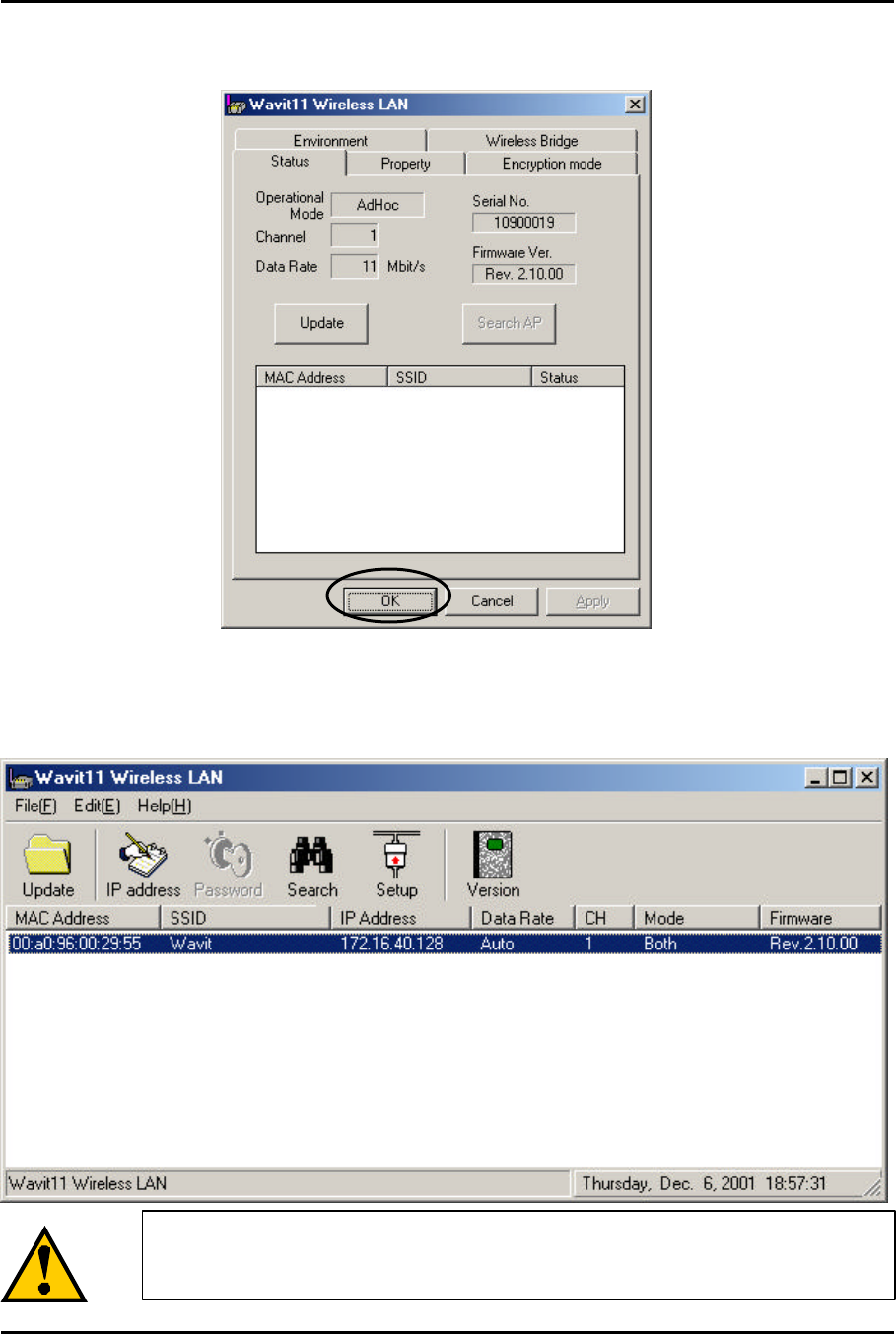Image resolution: width=896 pixels, height=1334 pixels.
Task: Click the main window title bar icon
Action: [21, 778]
